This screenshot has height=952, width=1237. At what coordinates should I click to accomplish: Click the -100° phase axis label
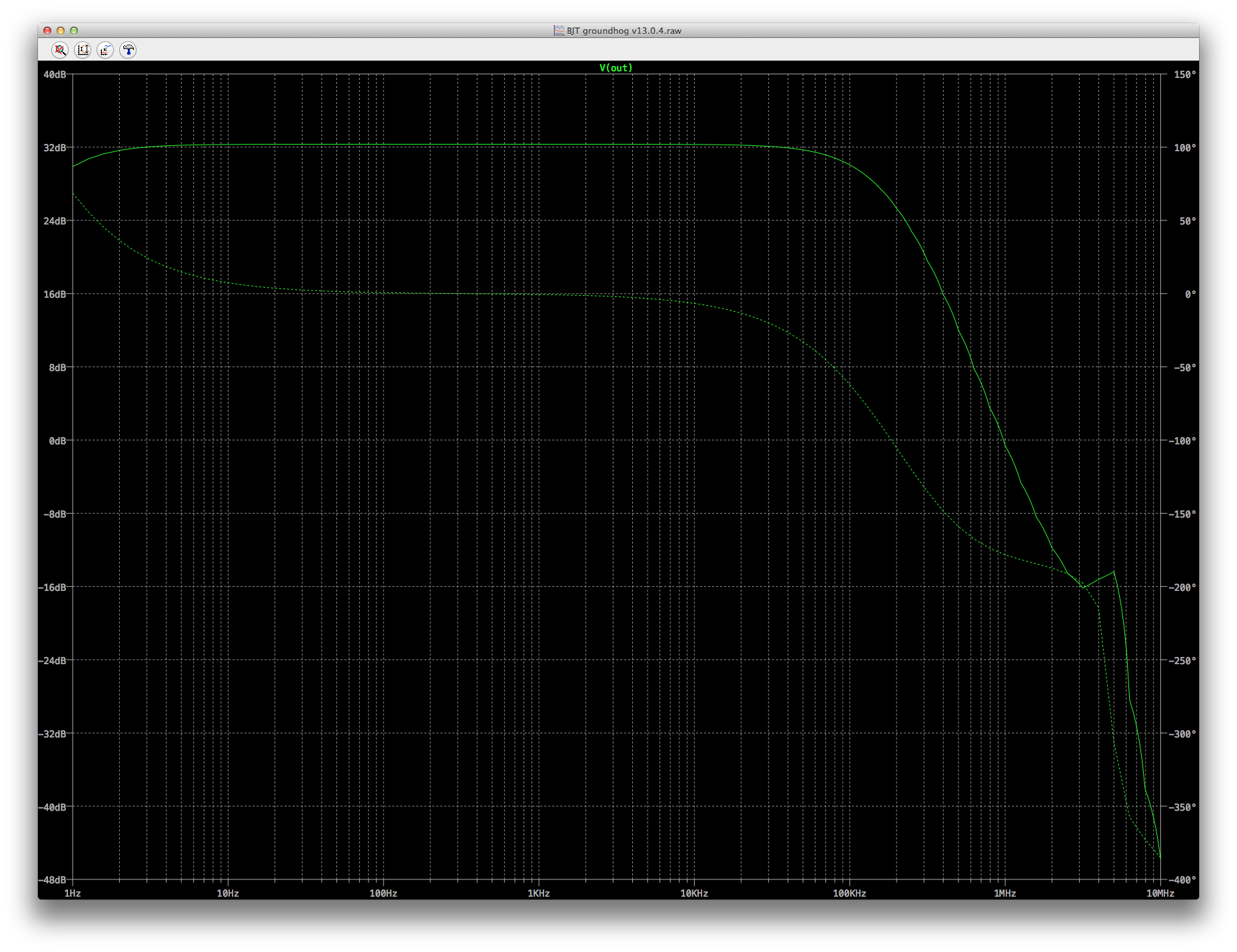click(1182, 441)
